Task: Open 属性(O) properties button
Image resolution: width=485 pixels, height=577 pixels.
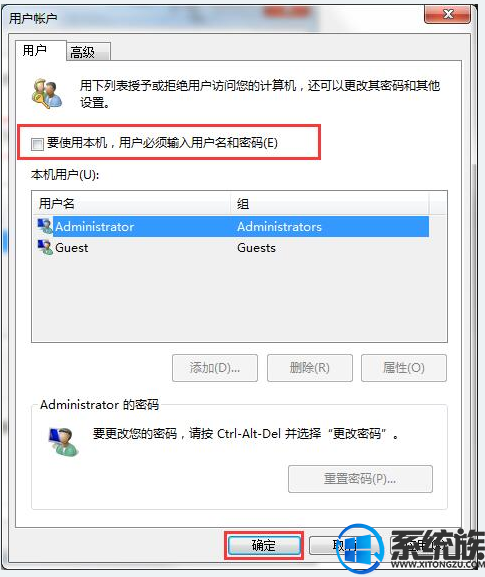Action: (x=404, y=368)
